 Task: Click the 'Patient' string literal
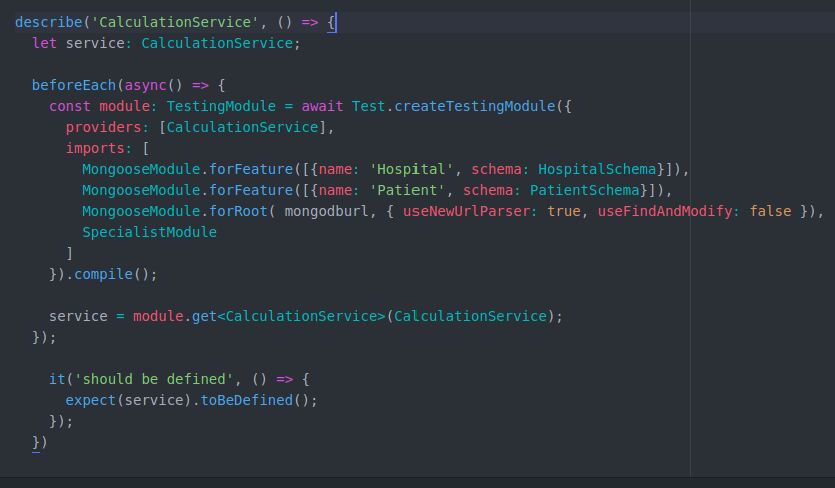407,190
